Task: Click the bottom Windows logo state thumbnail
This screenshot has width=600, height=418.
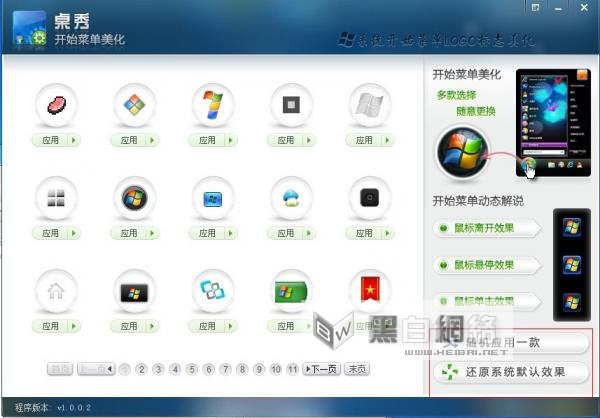Action: click(x=572, y=302)
